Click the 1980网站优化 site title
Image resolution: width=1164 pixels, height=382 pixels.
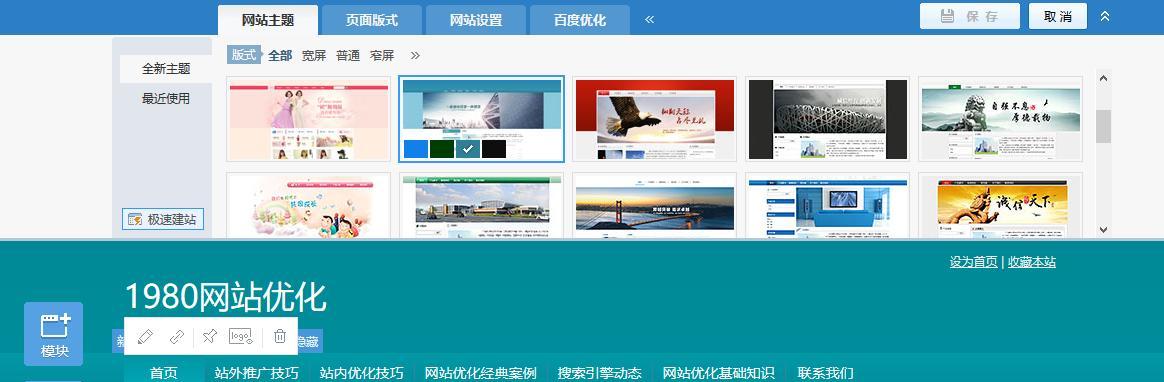[x=226, y=297]
